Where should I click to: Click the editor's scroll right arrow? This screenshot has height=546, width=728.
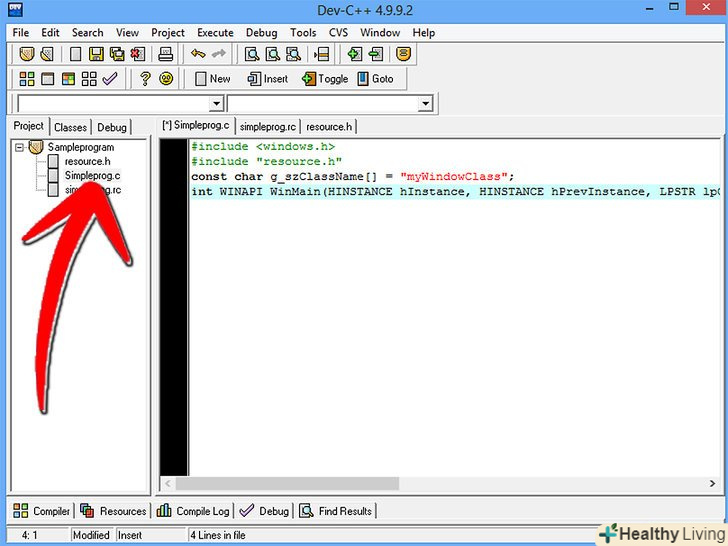pyautogui.click(x=712, y=483)
